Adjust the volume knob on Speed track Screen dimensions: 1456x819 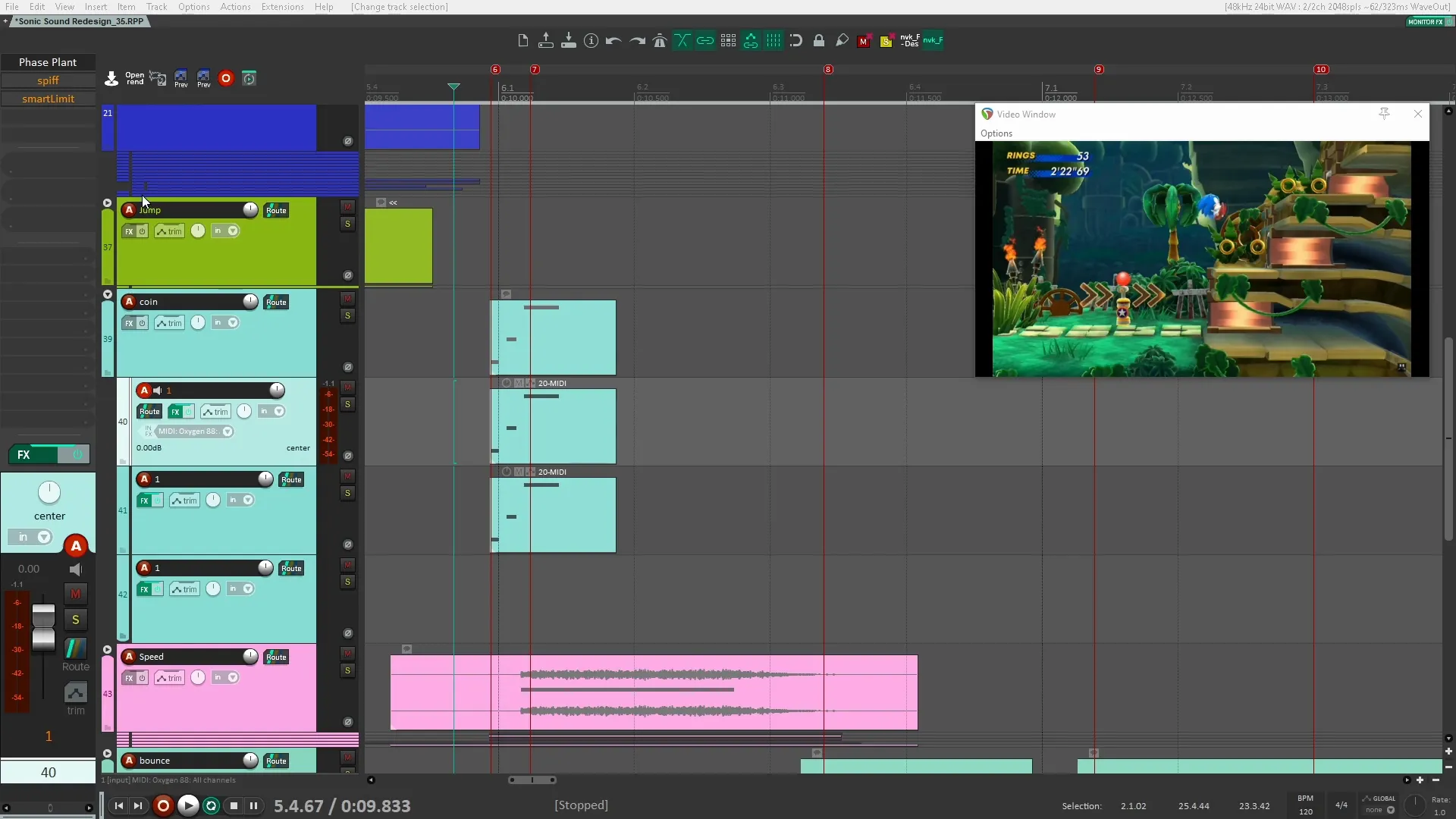point(250,656)
